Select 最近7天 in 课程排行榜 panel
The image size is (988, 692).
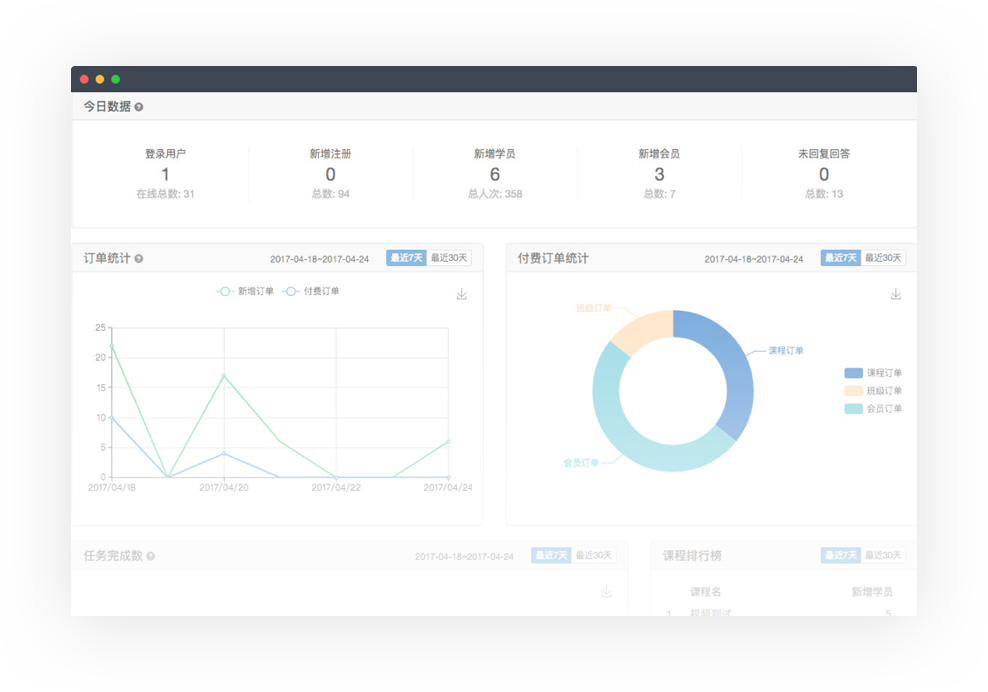[x=841, y=555]
